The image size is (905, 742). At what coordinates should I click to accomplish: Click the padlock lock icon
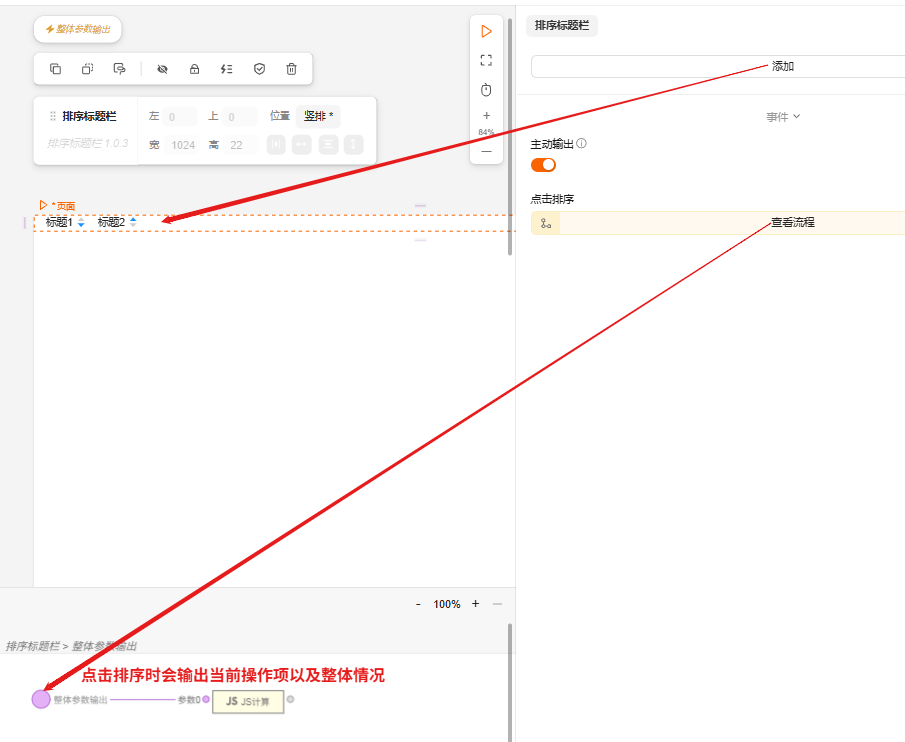coord(194,69)
